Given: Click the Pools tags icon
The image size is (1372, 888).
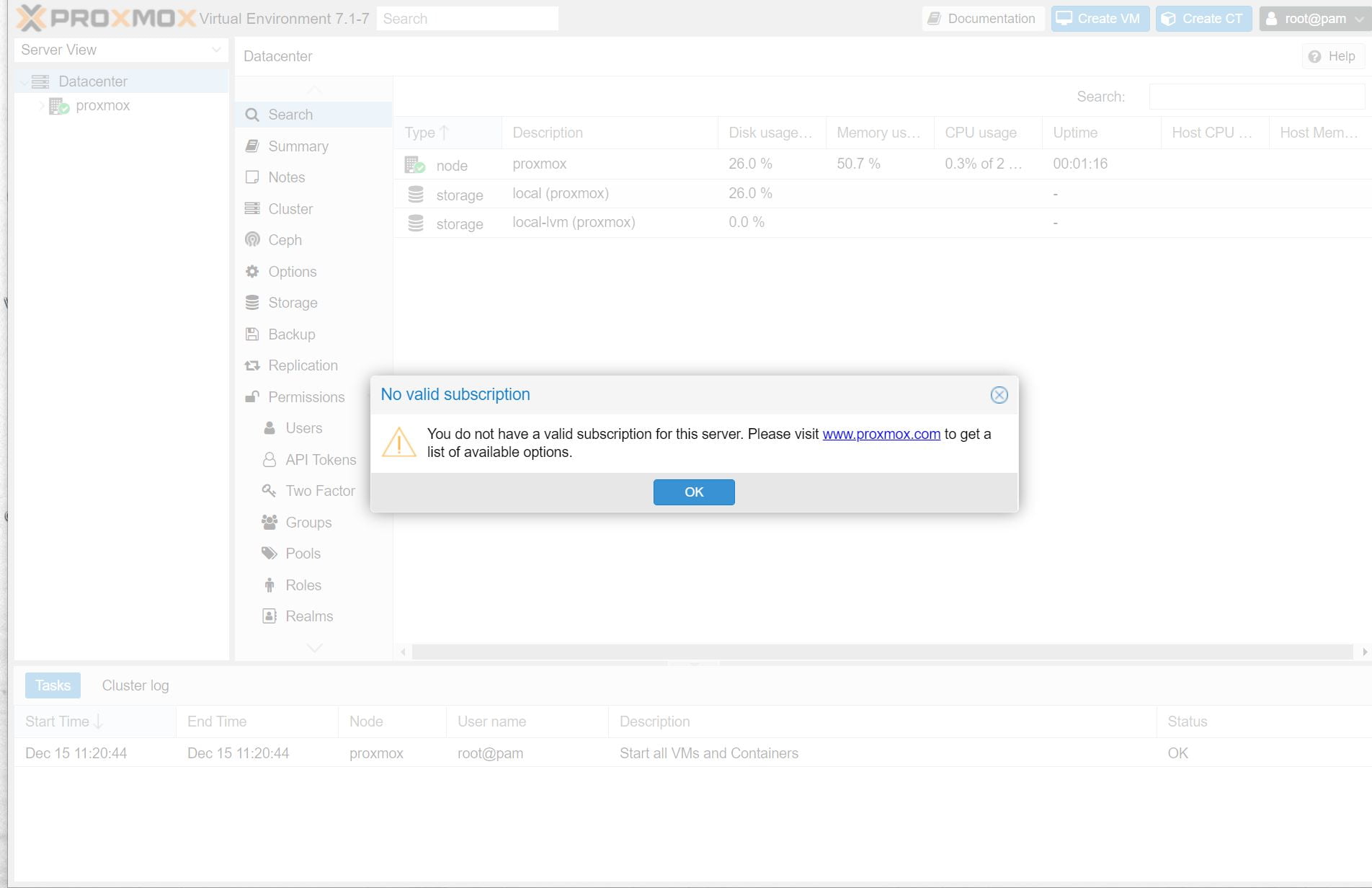Looking at the screenshot, I should tap(269, 554).
